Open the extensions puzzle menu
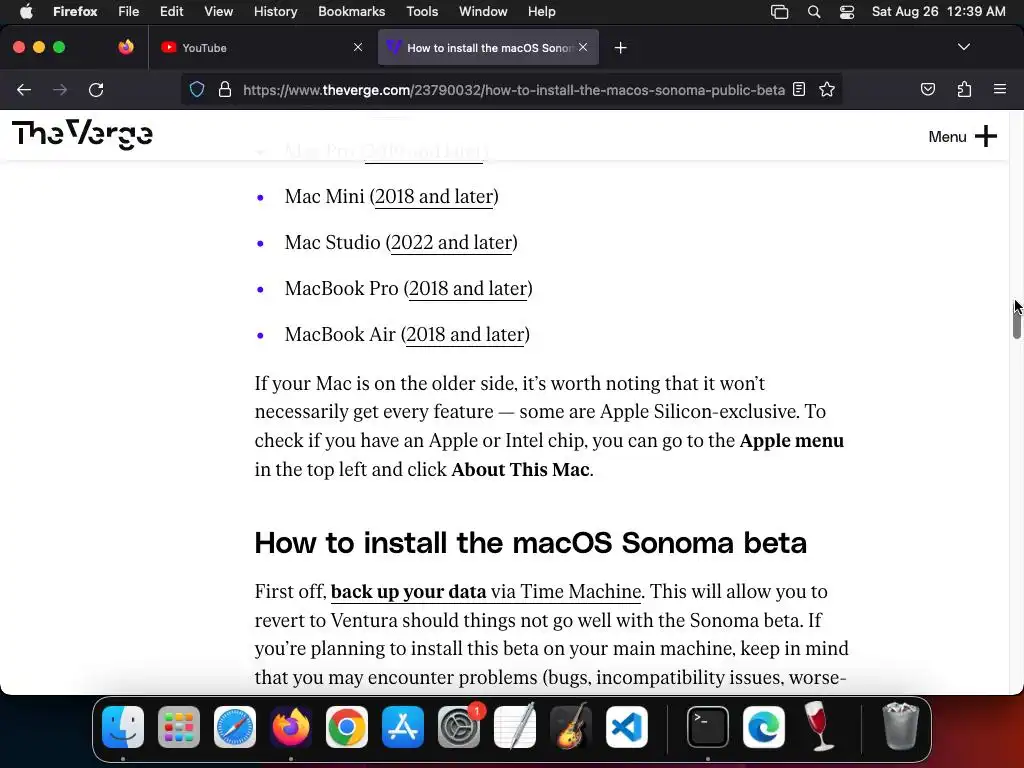The width and height of the screenshot is (1024, 768). [x=964, y=89]
